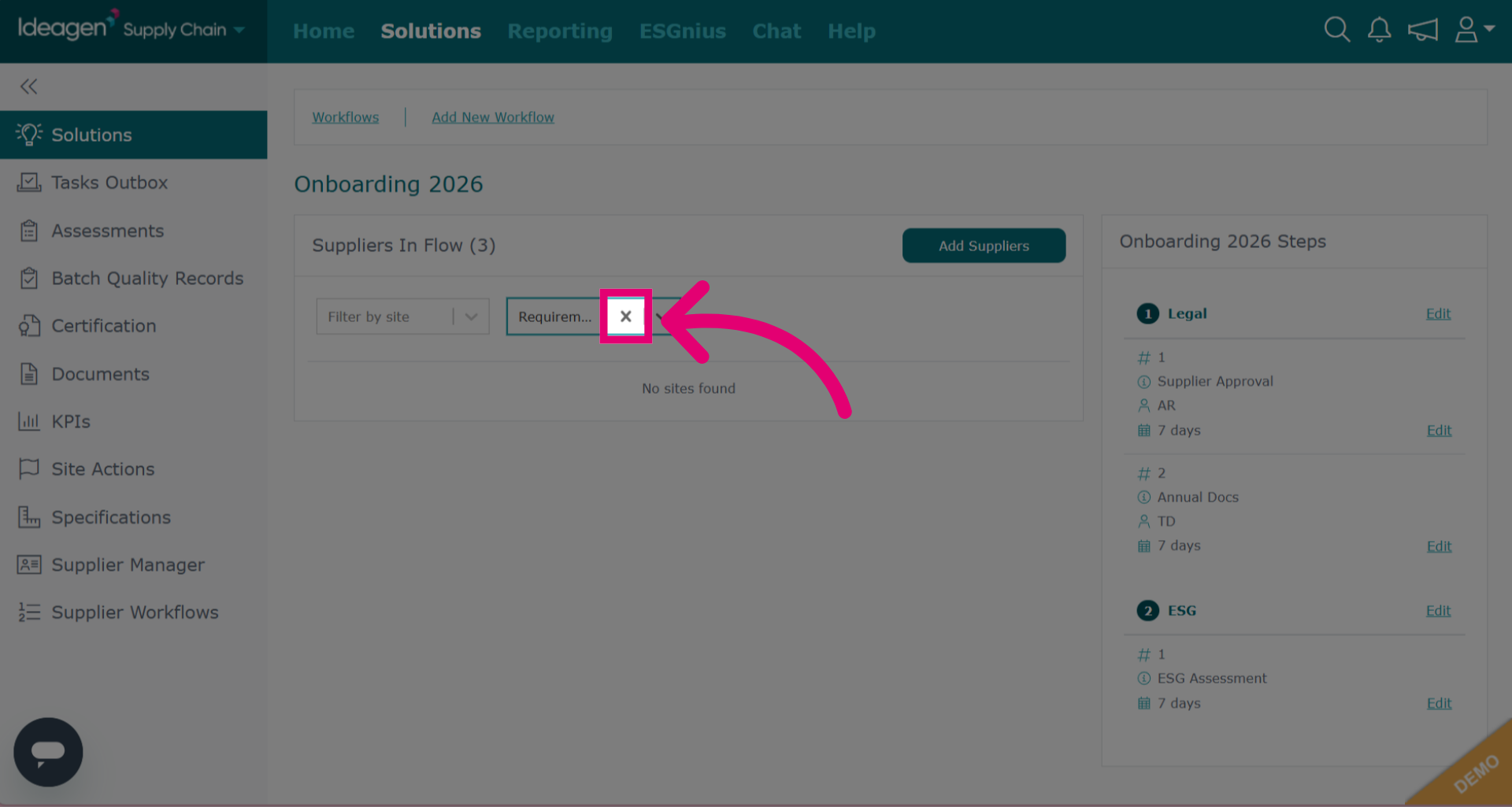
Task: Click the Supplier Workflows list icon
Action: [29, 613]
